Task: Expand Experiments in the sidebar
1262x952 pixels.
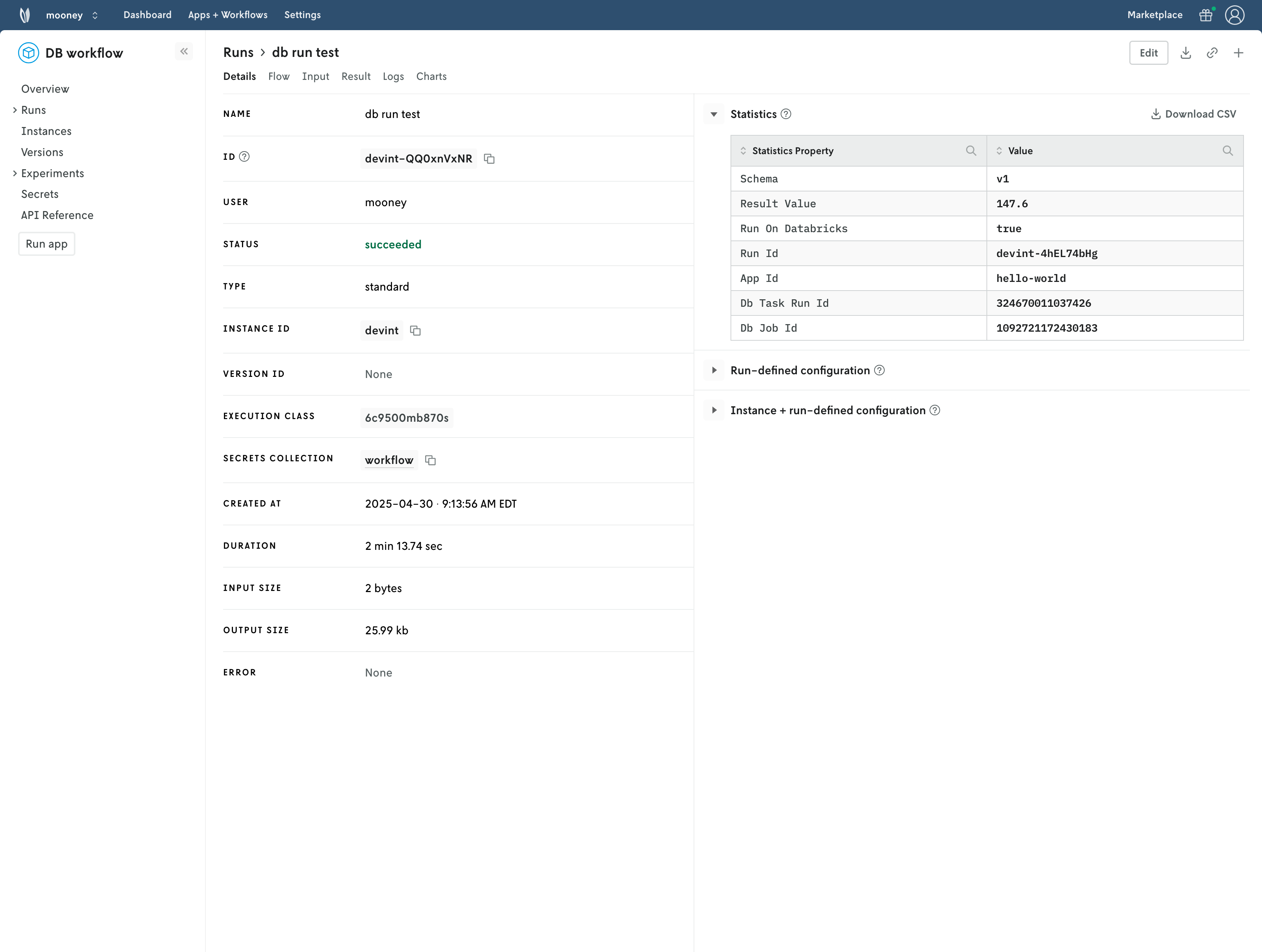Action: 15,173
